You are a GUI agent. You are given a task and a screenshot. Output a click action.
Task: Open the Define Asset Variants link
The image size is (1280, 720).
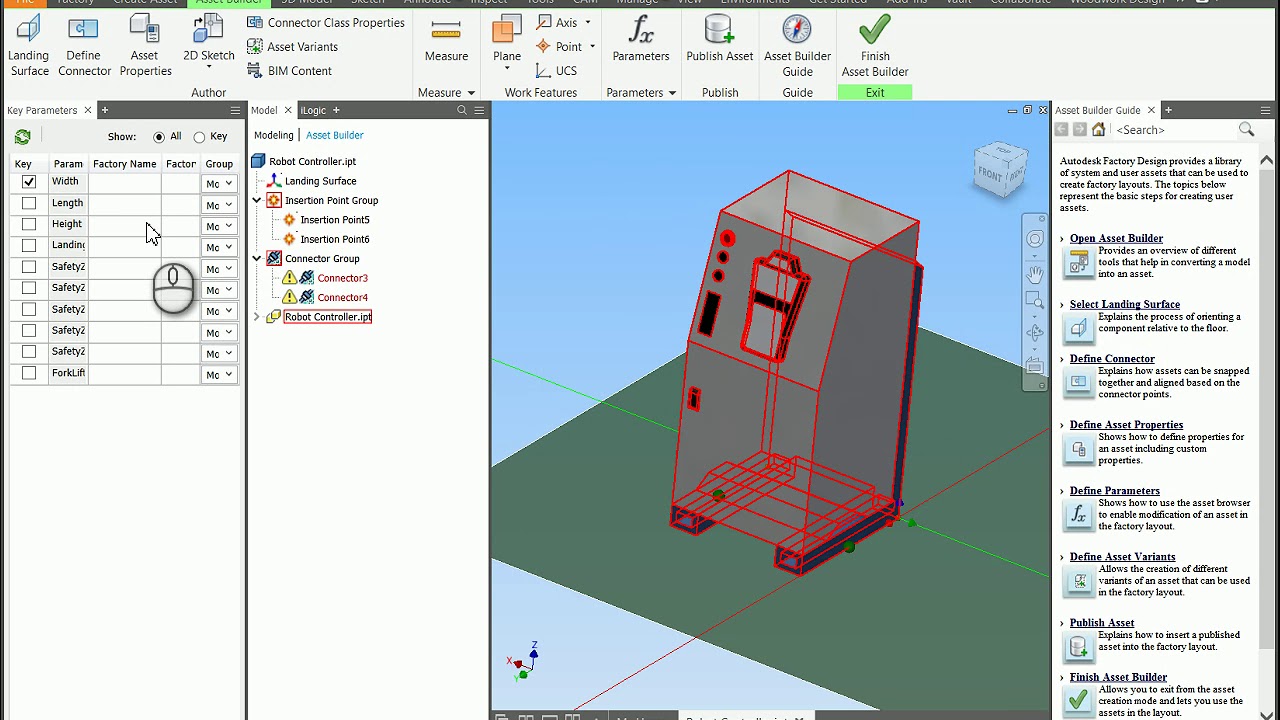(x=1122, y=556)
